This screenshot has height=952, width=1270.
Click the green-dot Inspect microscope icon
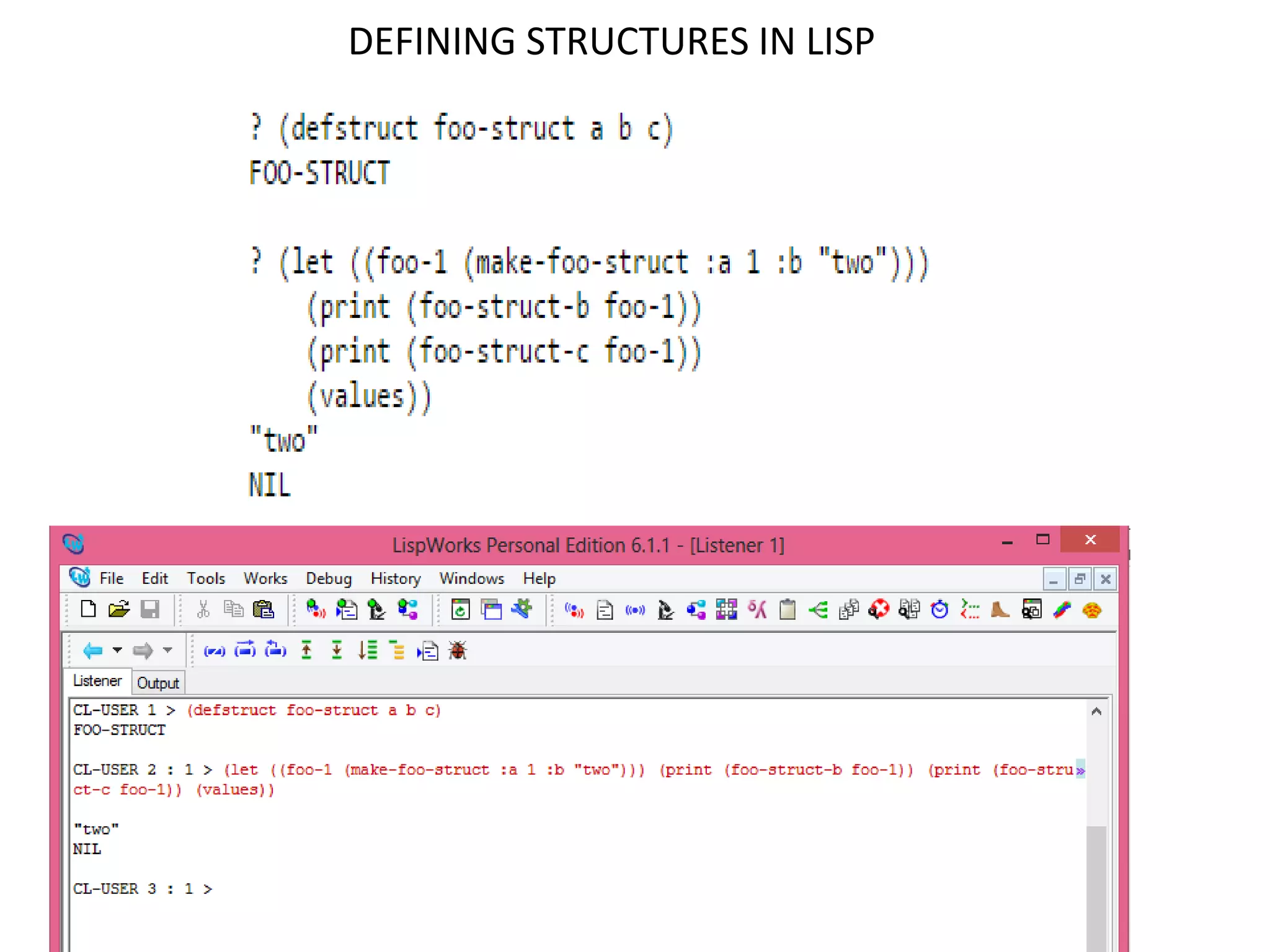(376, 610)
